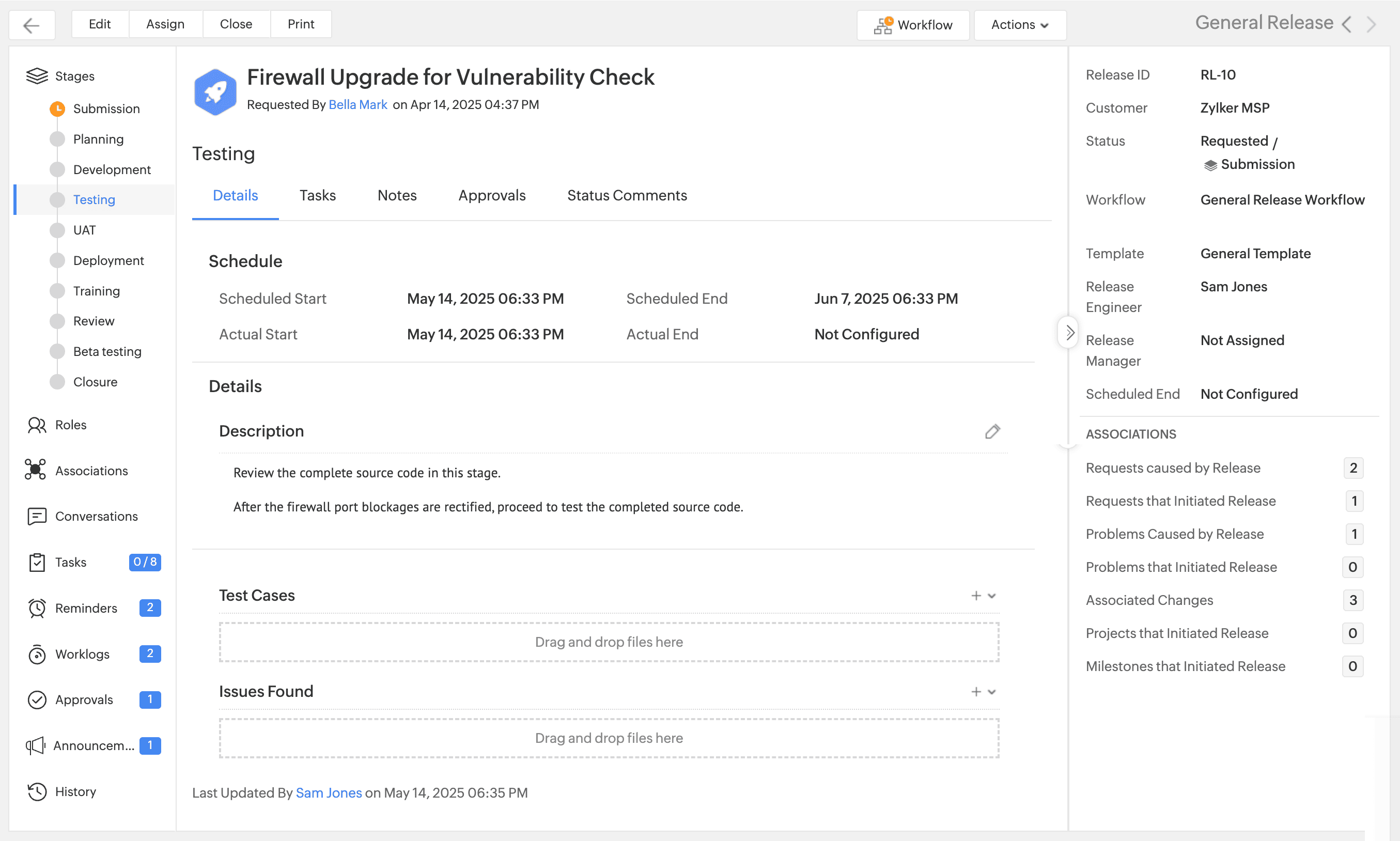Open Roles section icon in sidebar
1400x841 pixels.
coord(37,425)
